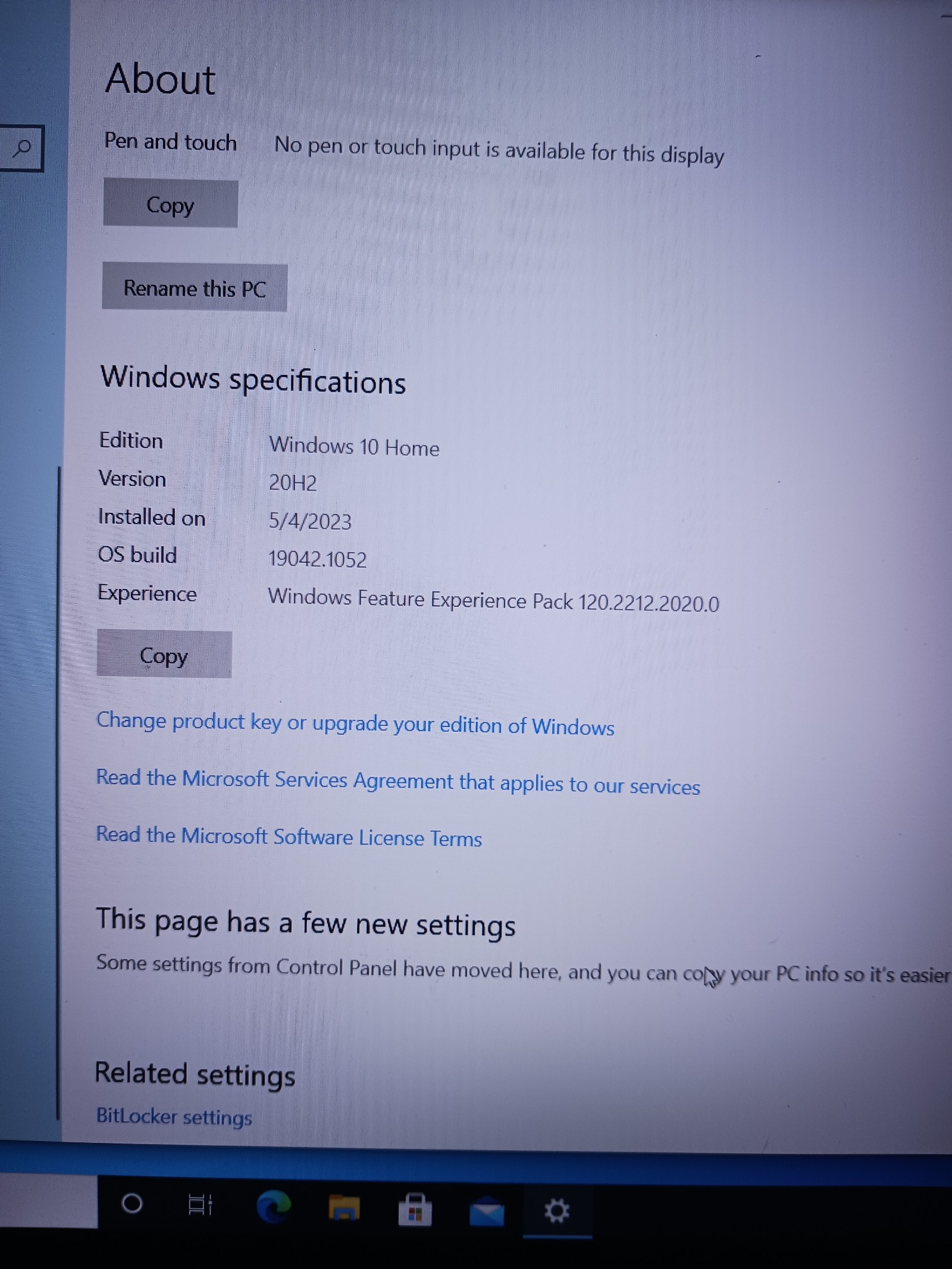Open Change product key or upgrade link
This screenshot has width=952, height=1269.
(x=355, y=724)
